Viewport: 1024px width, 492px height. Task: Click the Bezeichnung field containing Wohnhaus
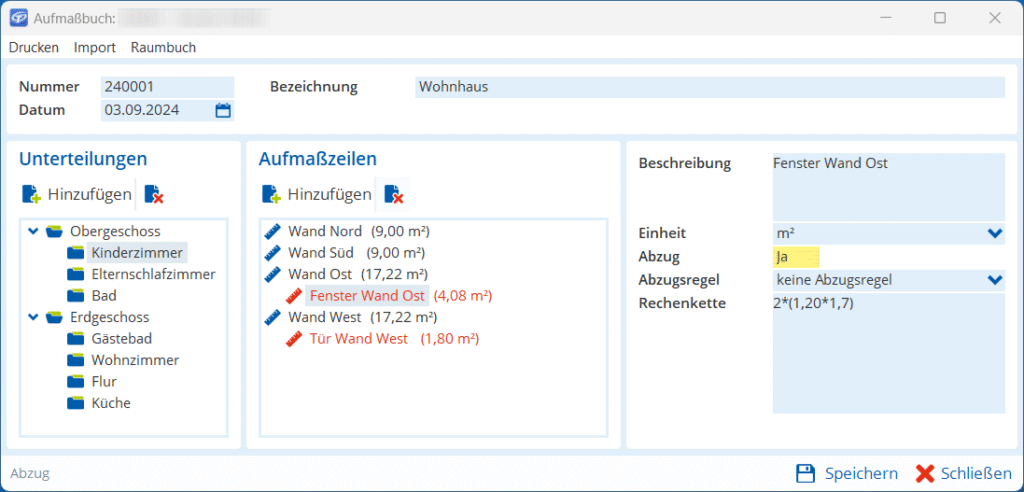(709, 87)
